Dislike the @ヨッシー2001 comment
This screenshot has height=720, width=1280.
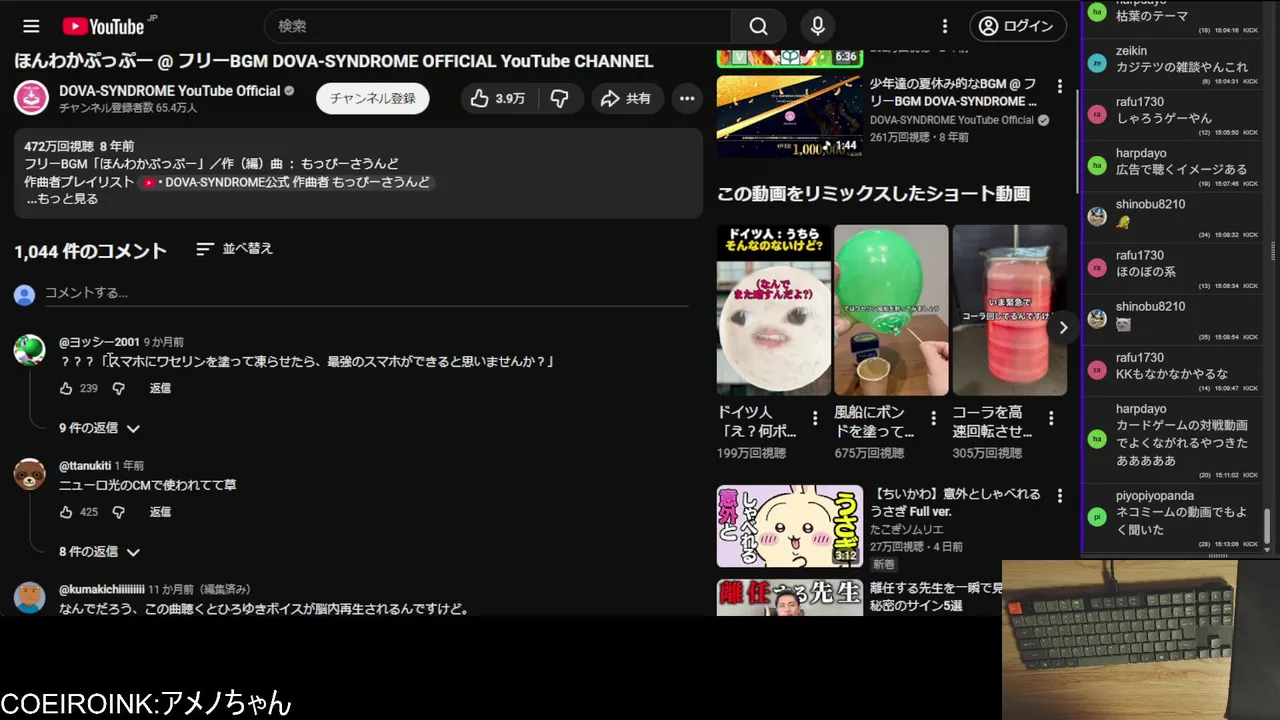coord(118,388)
